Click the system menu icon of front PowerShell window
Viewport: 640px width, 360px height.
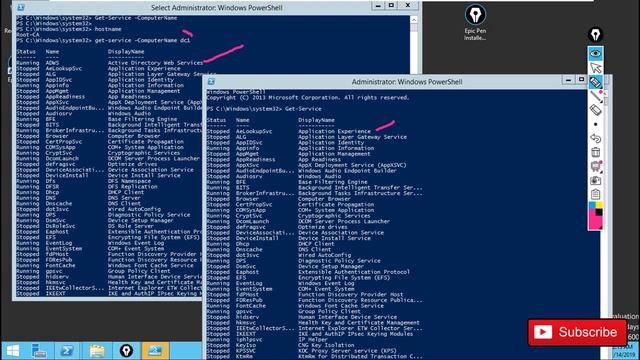click(211, 82)
